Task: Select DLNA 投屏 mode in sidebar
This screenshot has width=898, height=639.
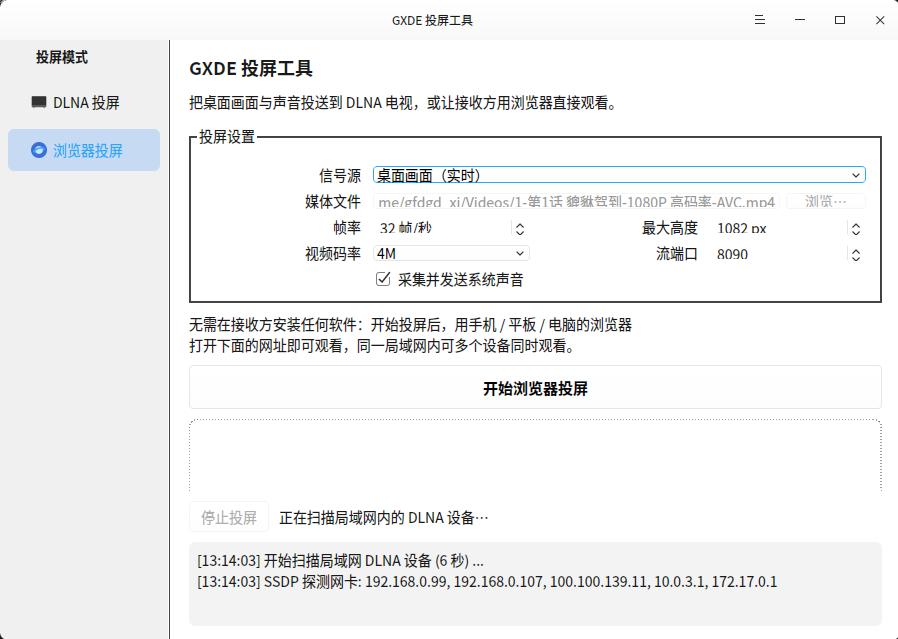Action: (x=84, y=102)
